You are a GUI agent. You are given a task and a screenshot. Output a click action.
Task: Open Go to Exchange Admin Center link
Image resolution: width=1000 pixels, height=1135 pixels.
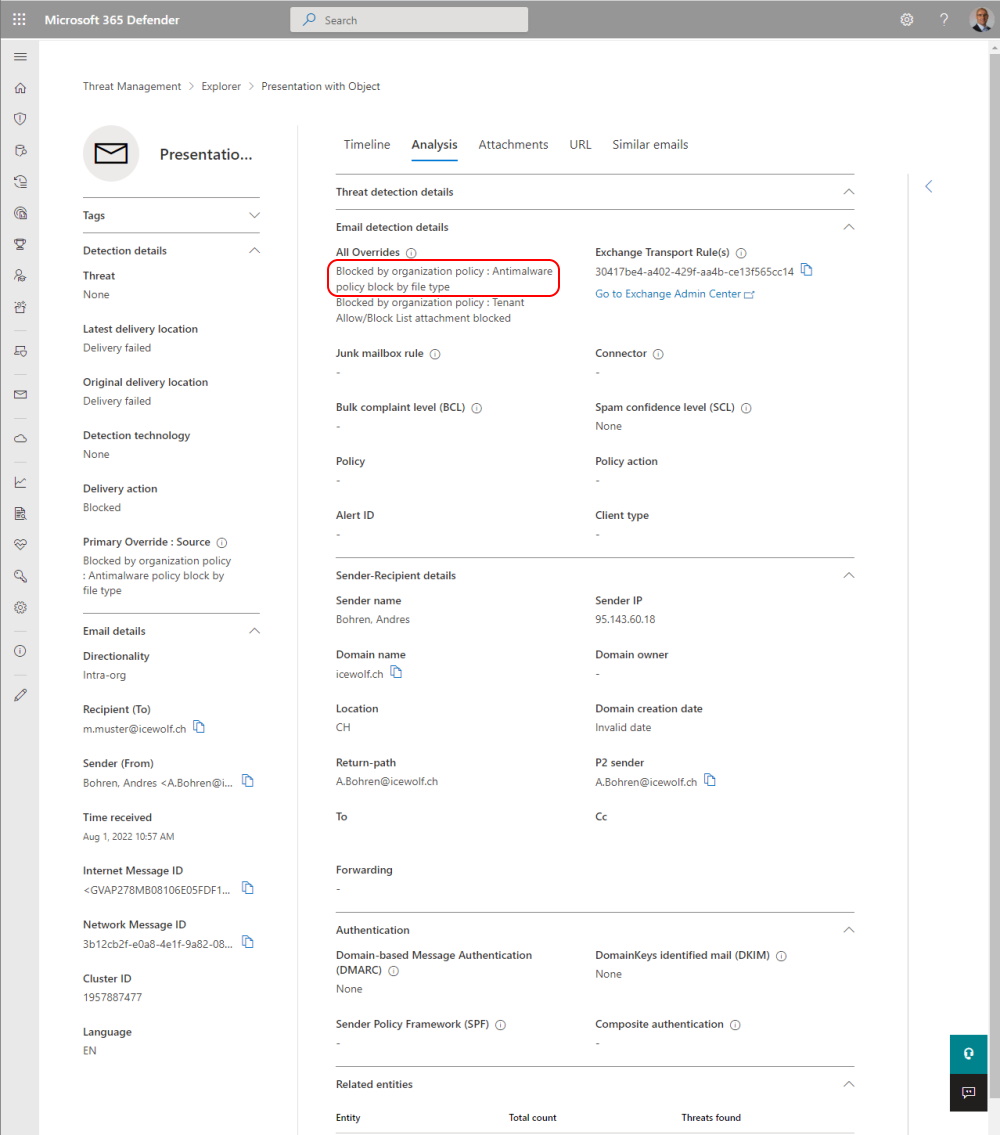(674, 294)
